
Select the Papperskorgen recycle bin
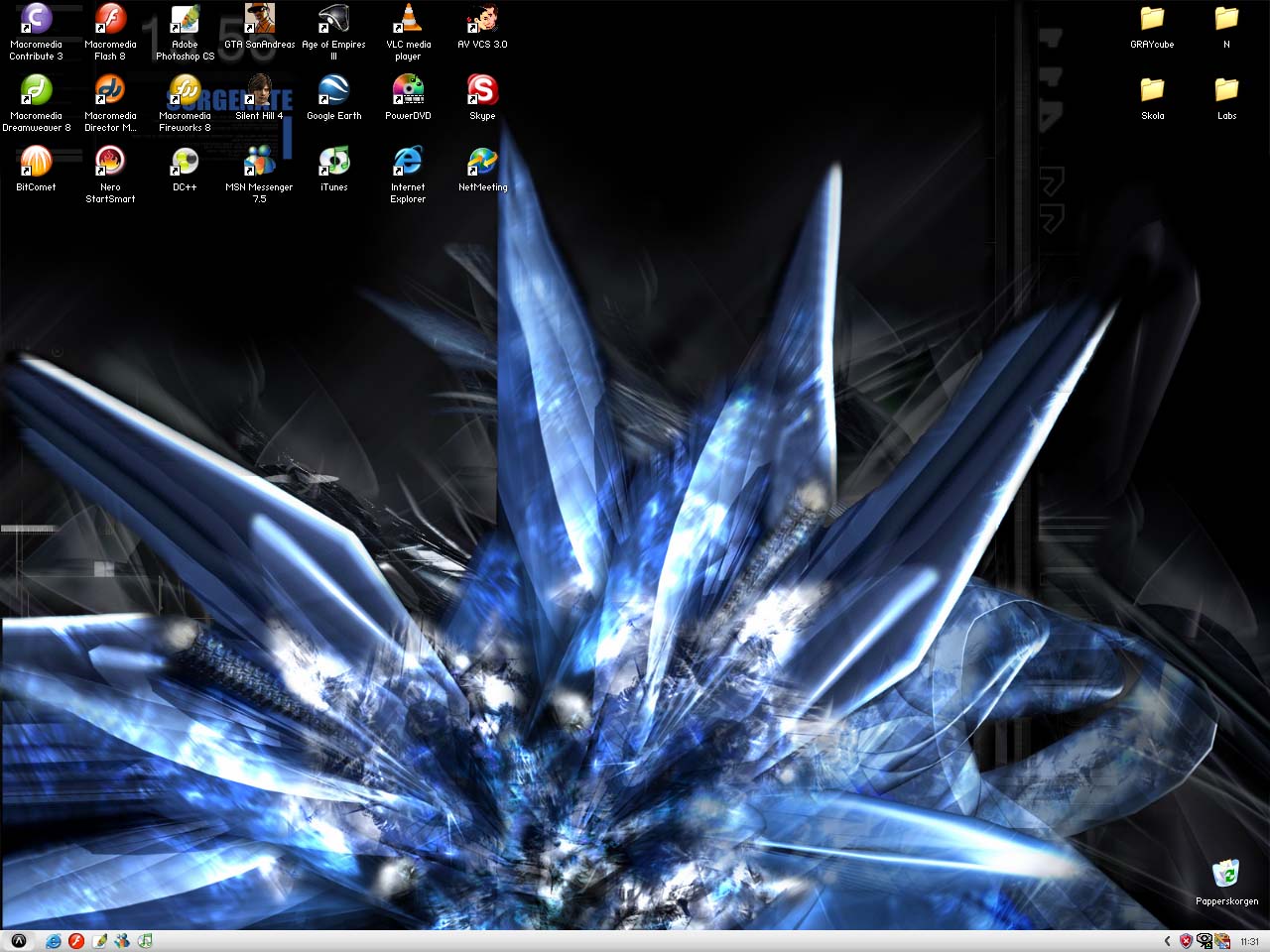click(1226, 883)
